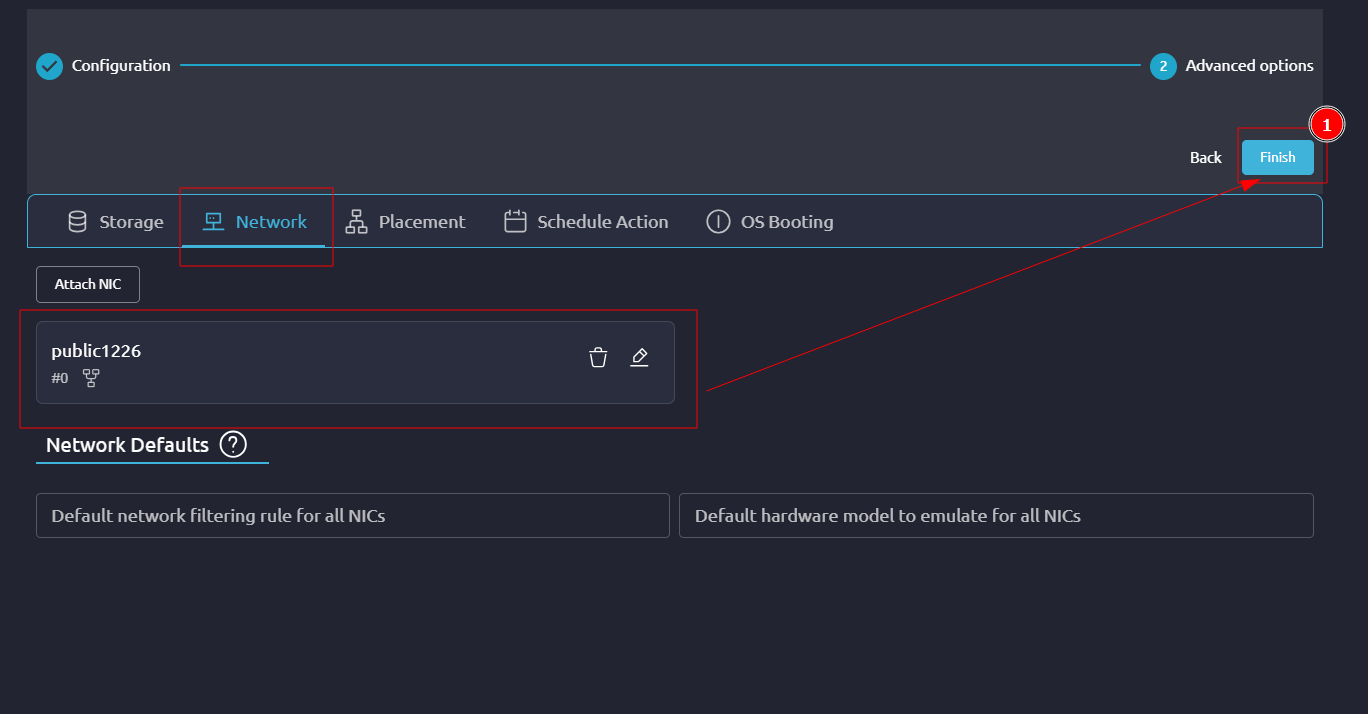Open default hardware model dropdown field

click(x=995, y=516)
